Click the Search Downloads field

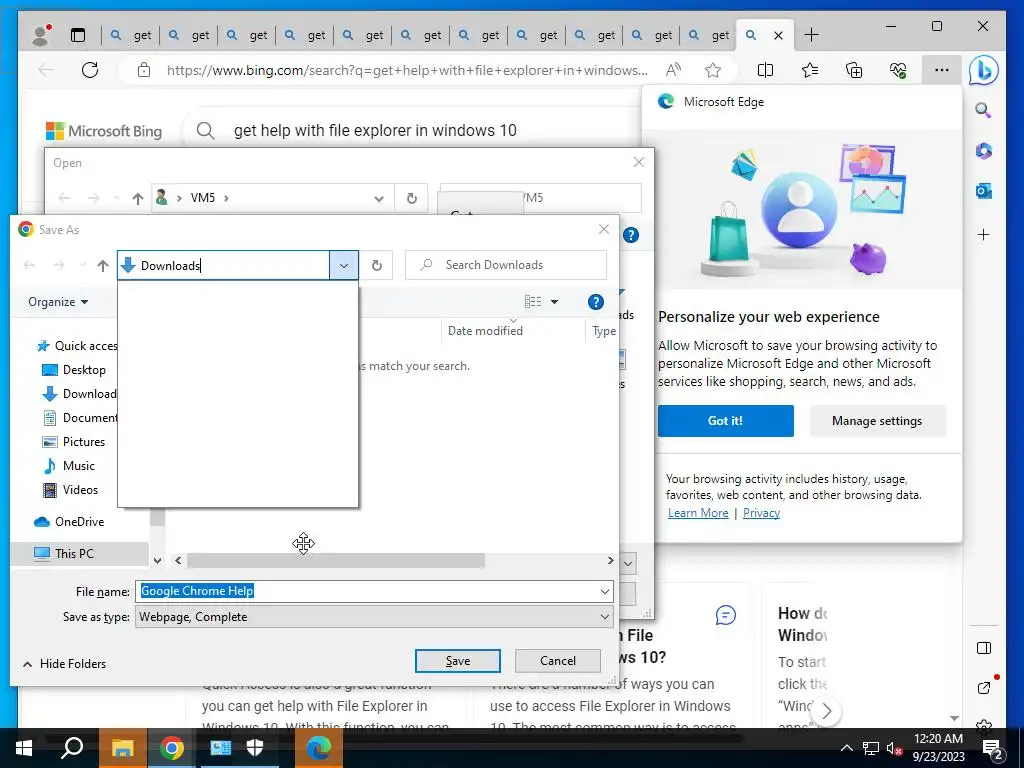(506, 265)
